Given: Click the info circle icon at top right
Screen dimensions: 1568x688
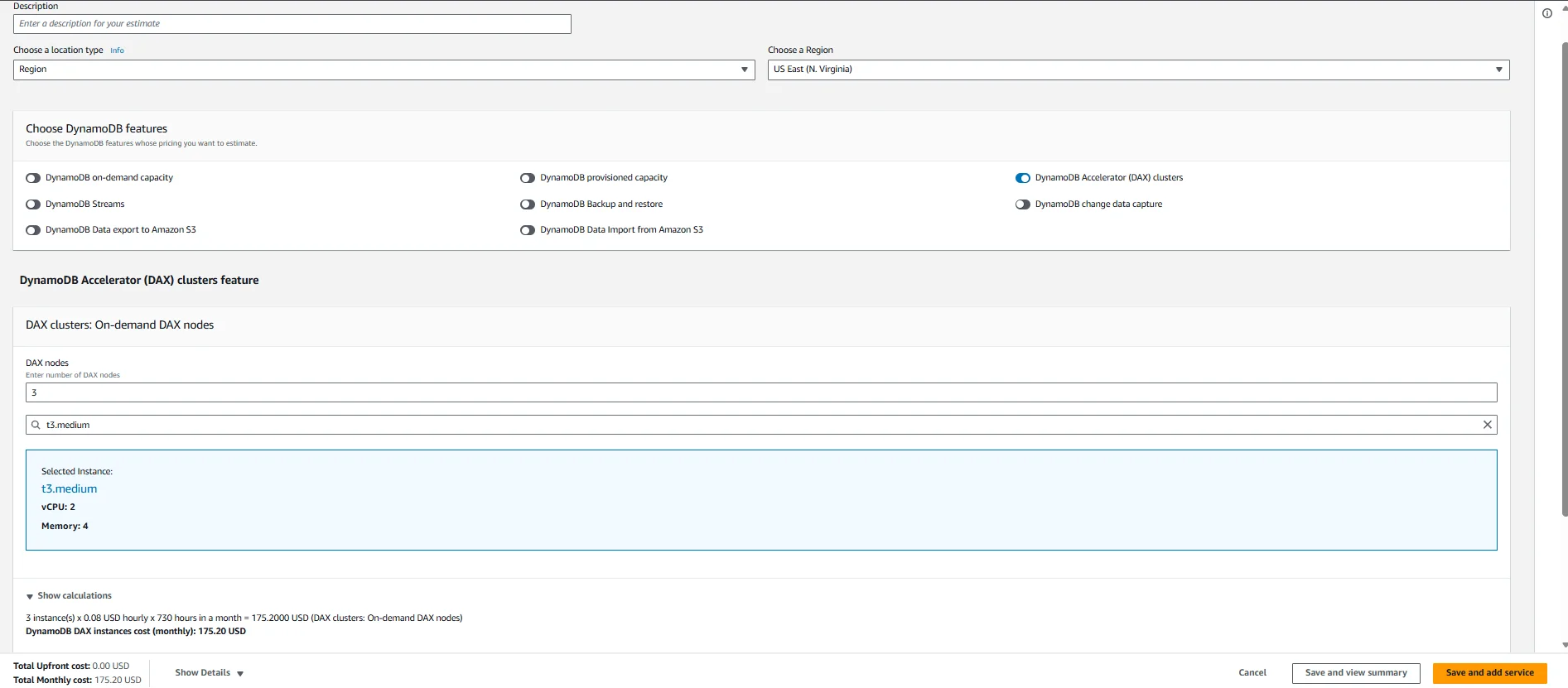Looking at the screenshot, I should pyautogui.click(x=1546, y=13).
